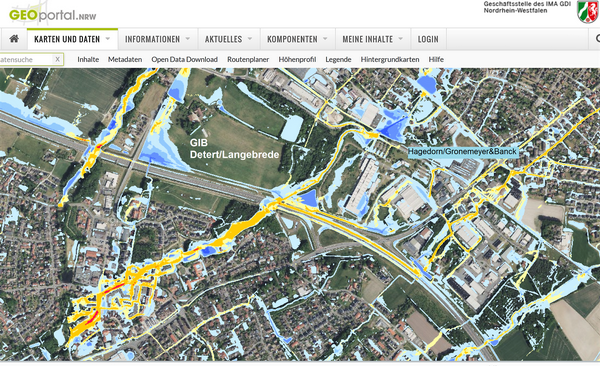
Task: Open Metadaten from the map toolbar
Action: click(x=125, y=59)
